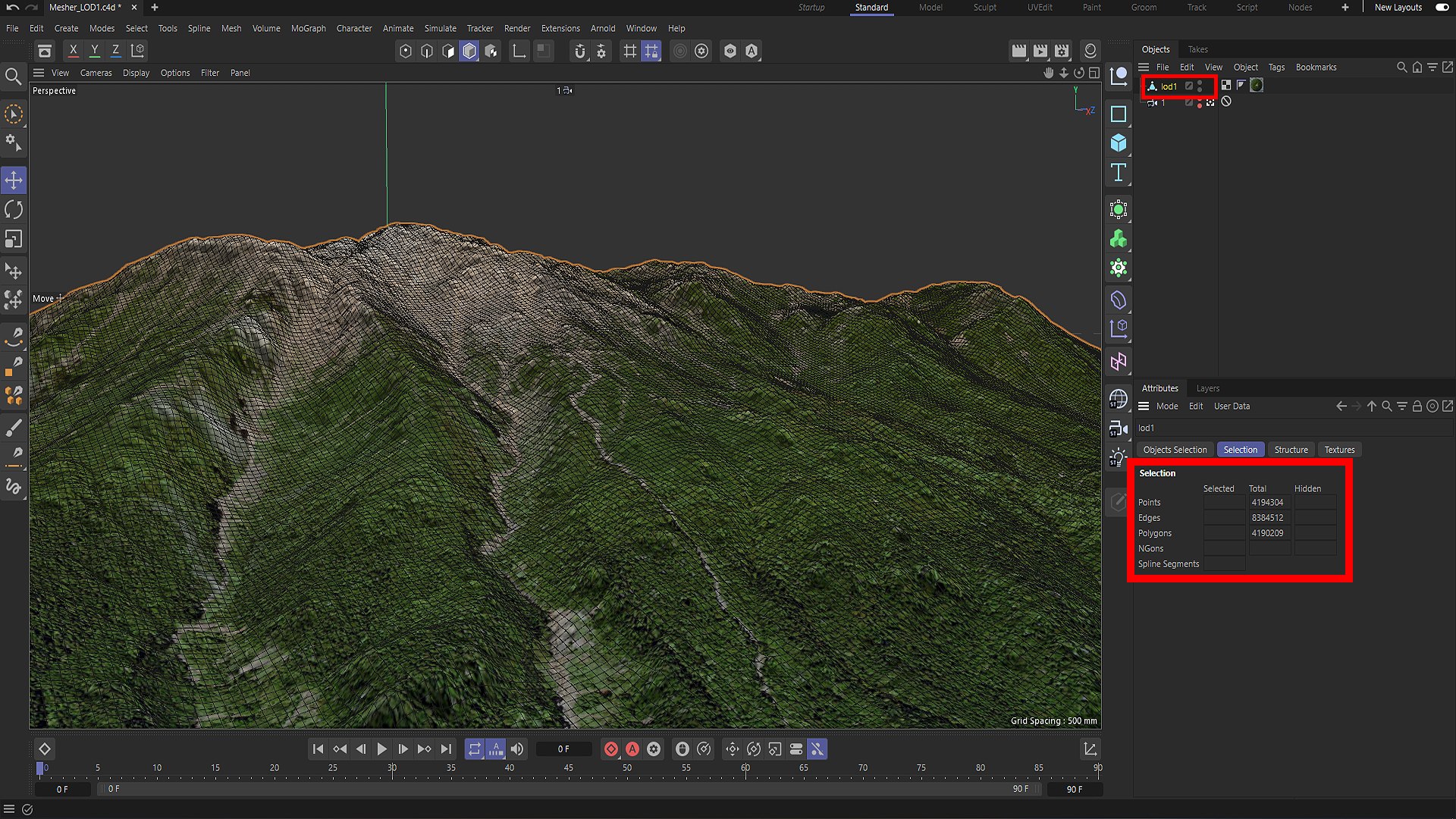Viewport: 1456px width, 819px height.
Task: Switch to the Takes tab
Action: point(1198,49)
